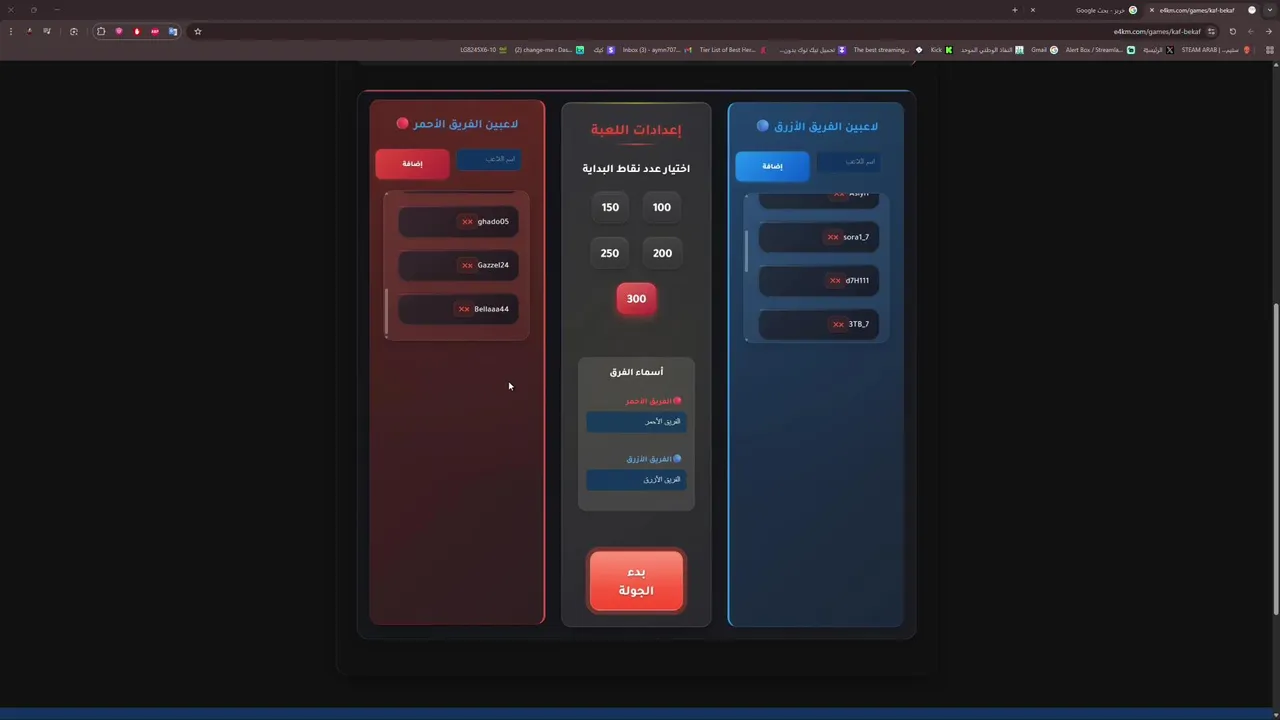The width and height of the screenshot is (1280, 720).
Task: Open The best streaming bookmark
Action: [x=888, y=50]
